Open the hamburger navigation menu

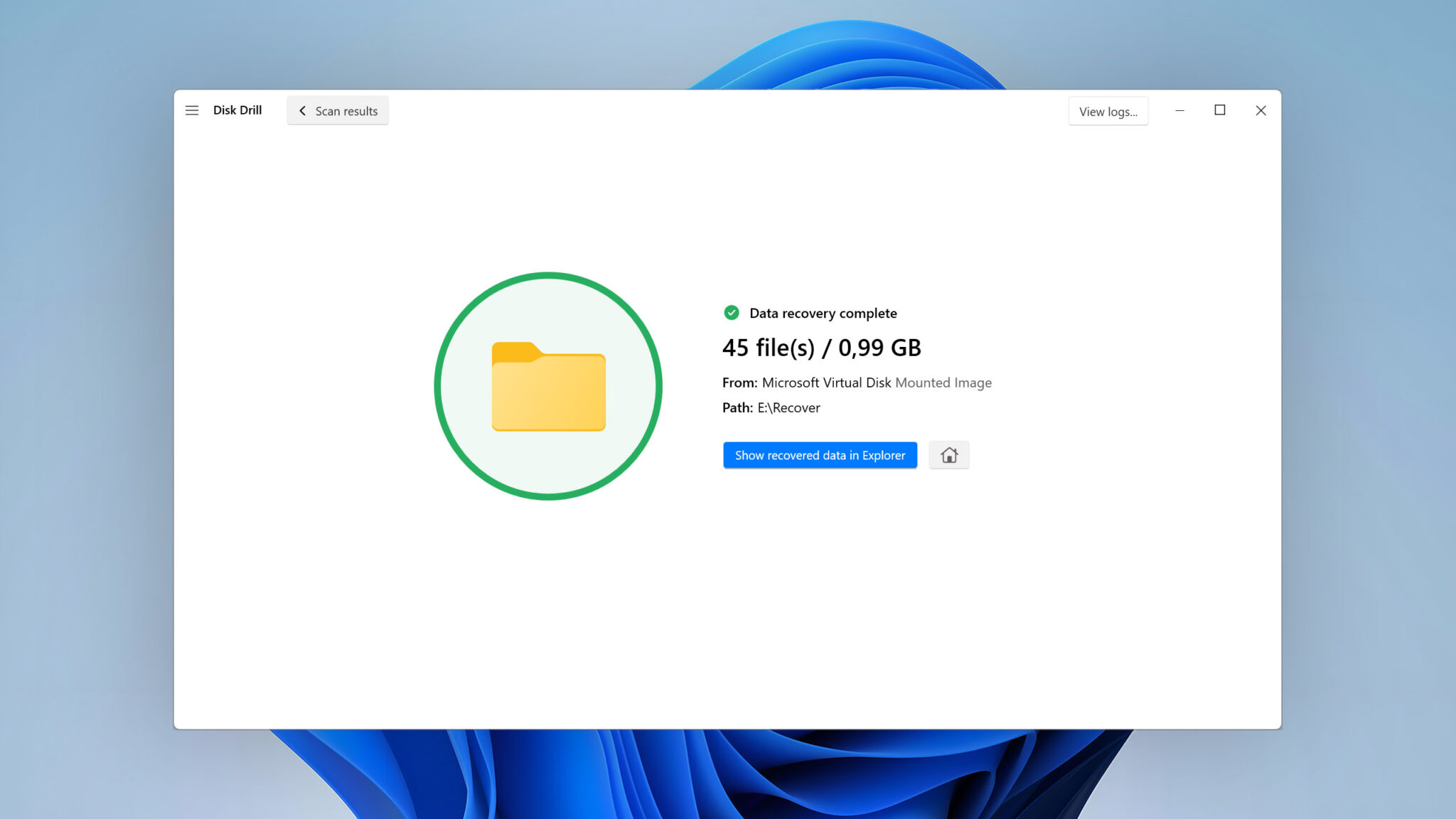coord(191,110)
